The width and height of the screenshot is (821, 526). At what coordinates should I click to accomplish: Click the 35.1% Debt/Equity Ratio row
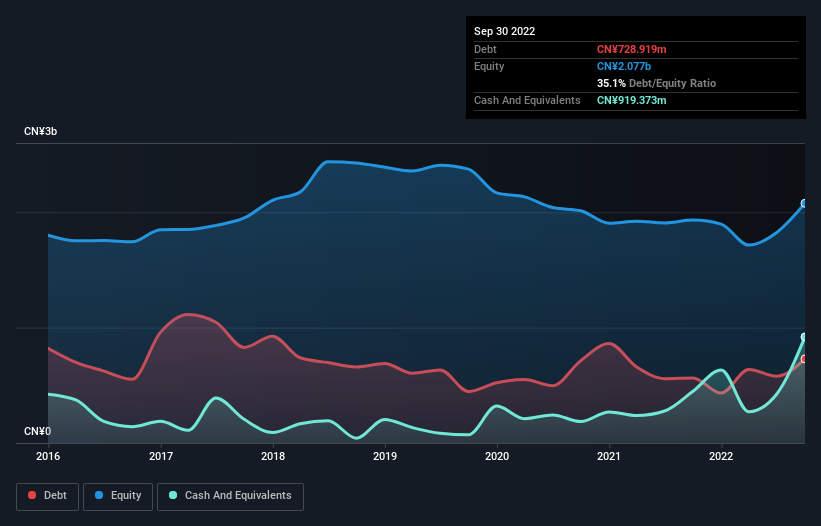pos(656,83)
